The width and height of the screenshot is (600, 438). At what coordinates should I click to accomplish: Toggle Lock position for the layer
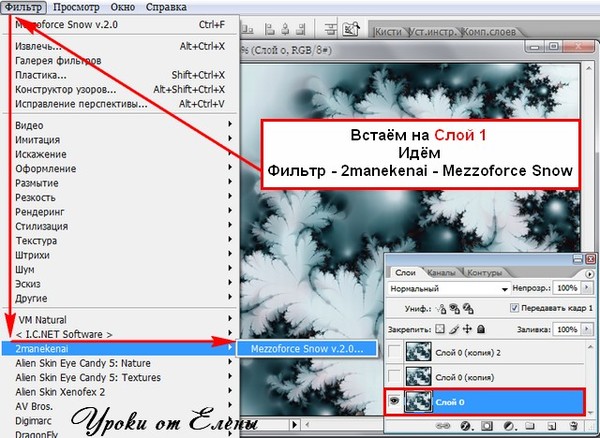(467, 329)
